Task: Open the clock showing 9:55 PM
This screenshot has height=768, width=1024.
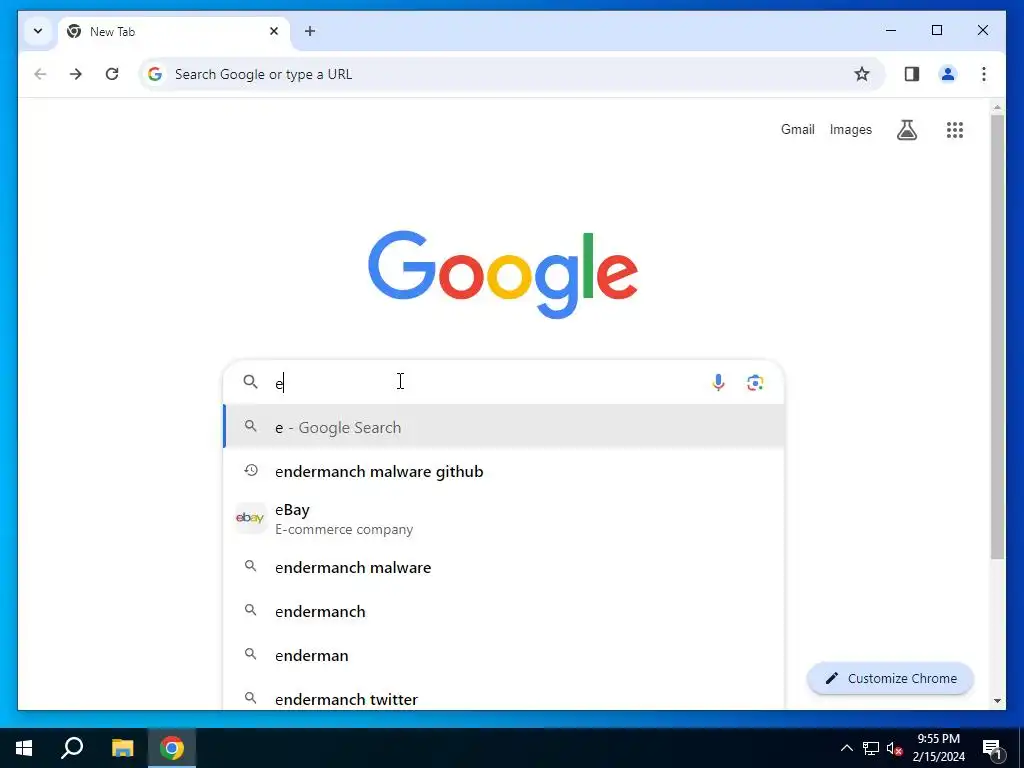Action: (938, 748)
